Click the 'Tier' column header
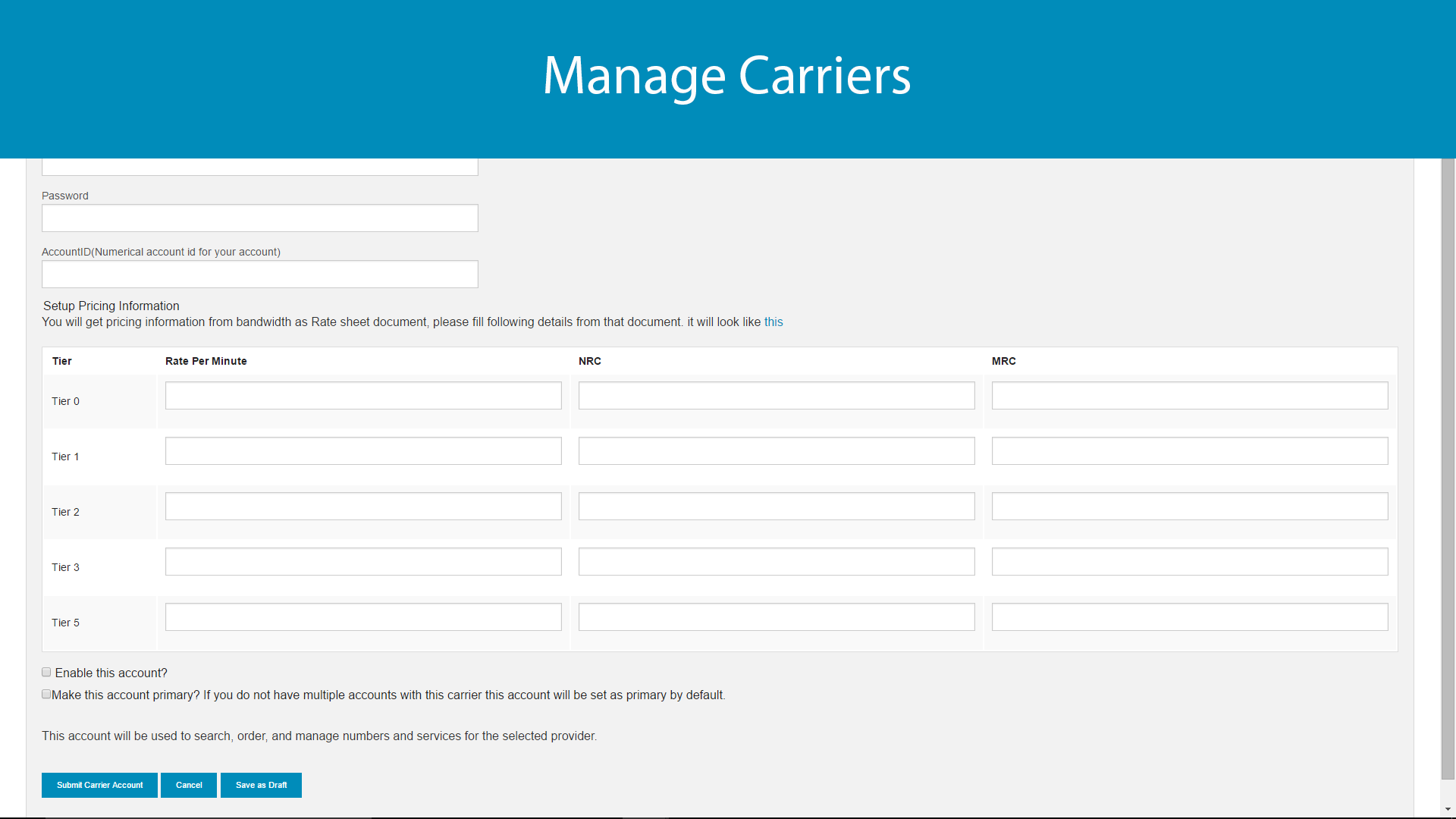 [62, 362]
